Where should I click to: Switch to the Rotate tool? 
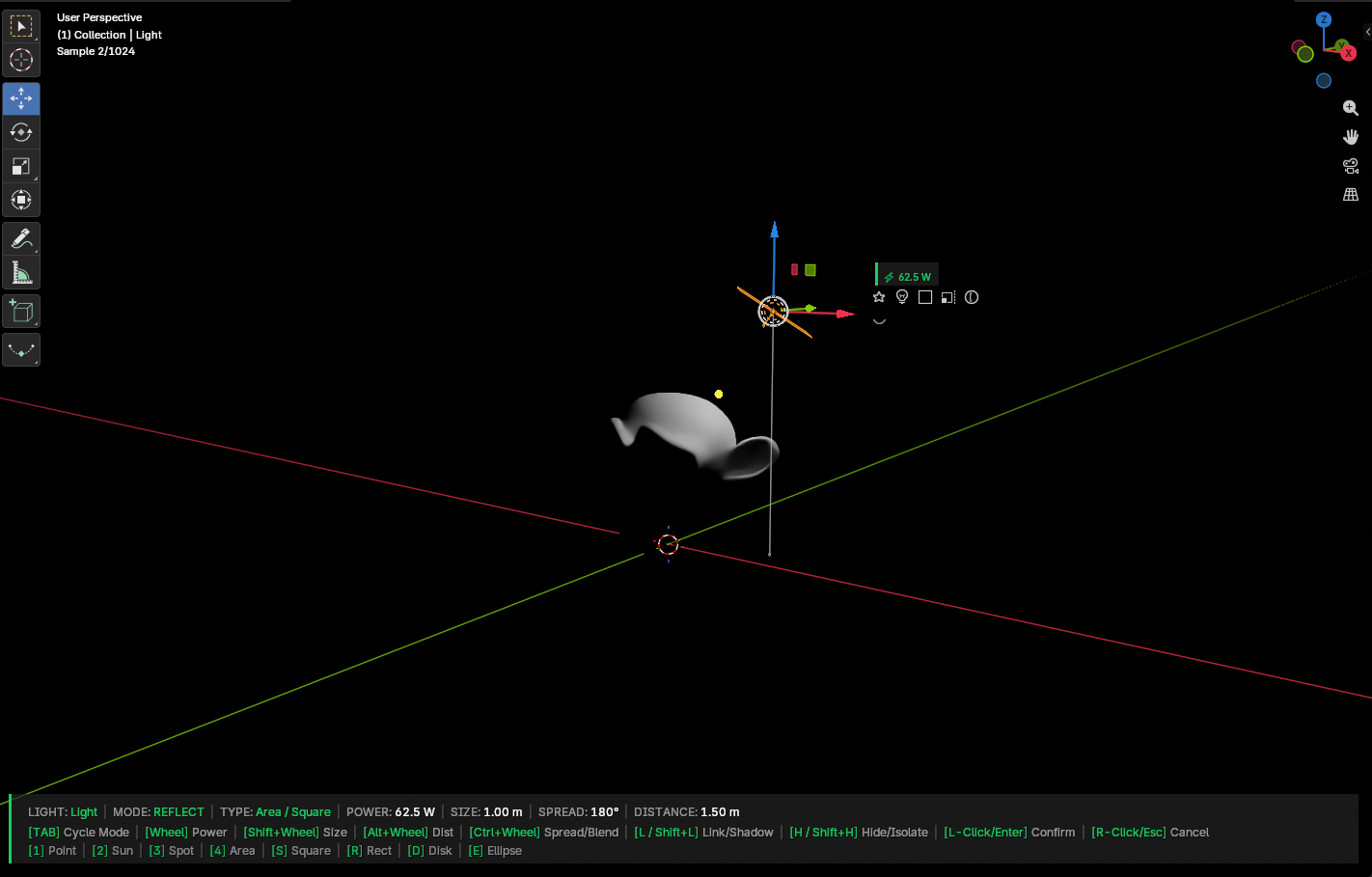pos(21,132)
